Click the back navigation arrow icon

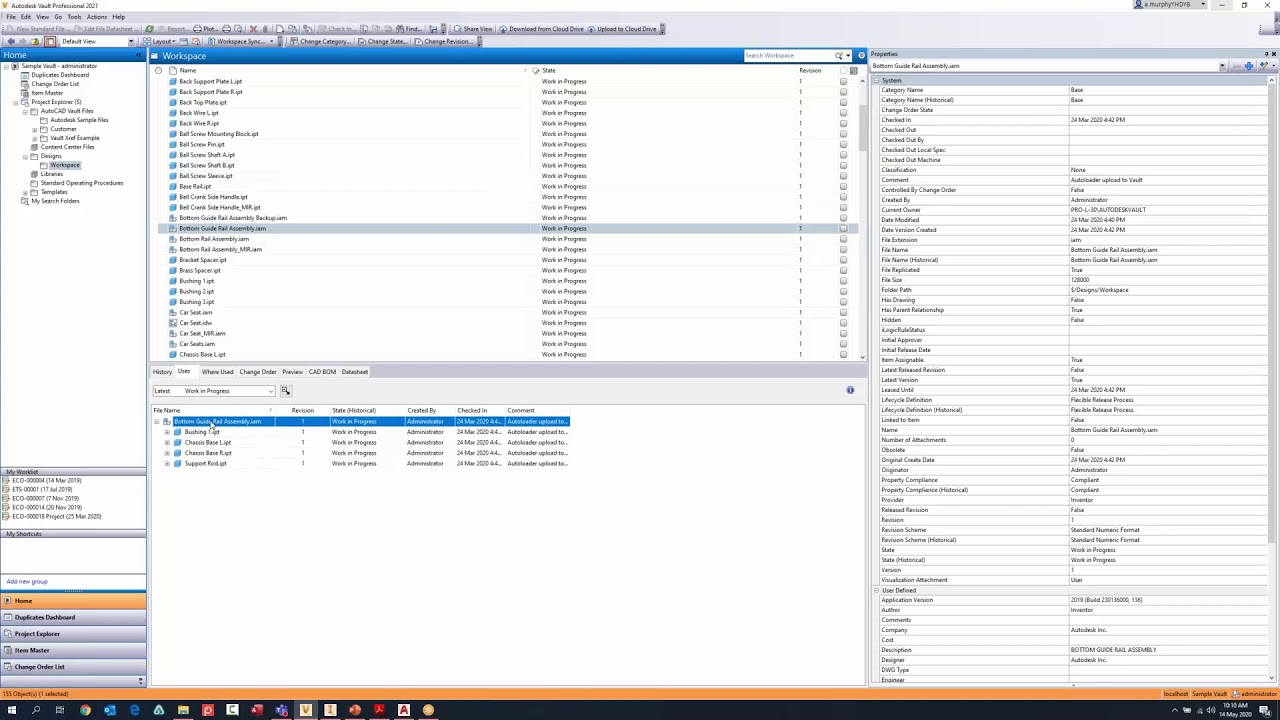click(11, 41)
